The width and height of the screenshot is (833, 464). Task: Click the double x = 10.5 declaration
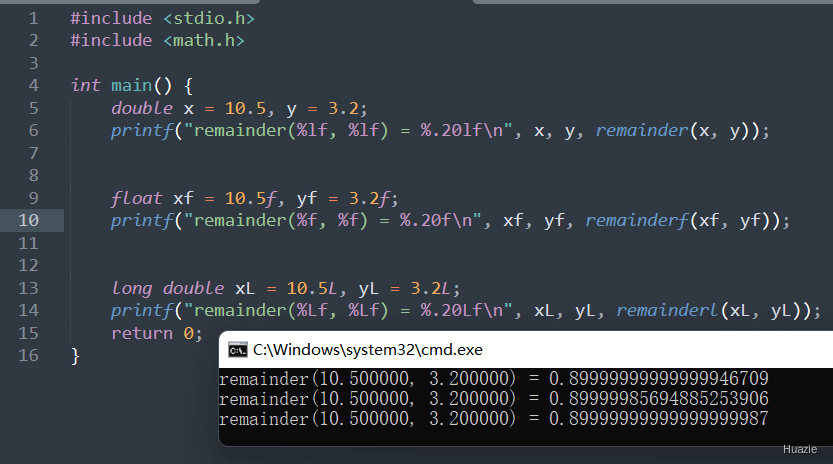pos(189,108)
